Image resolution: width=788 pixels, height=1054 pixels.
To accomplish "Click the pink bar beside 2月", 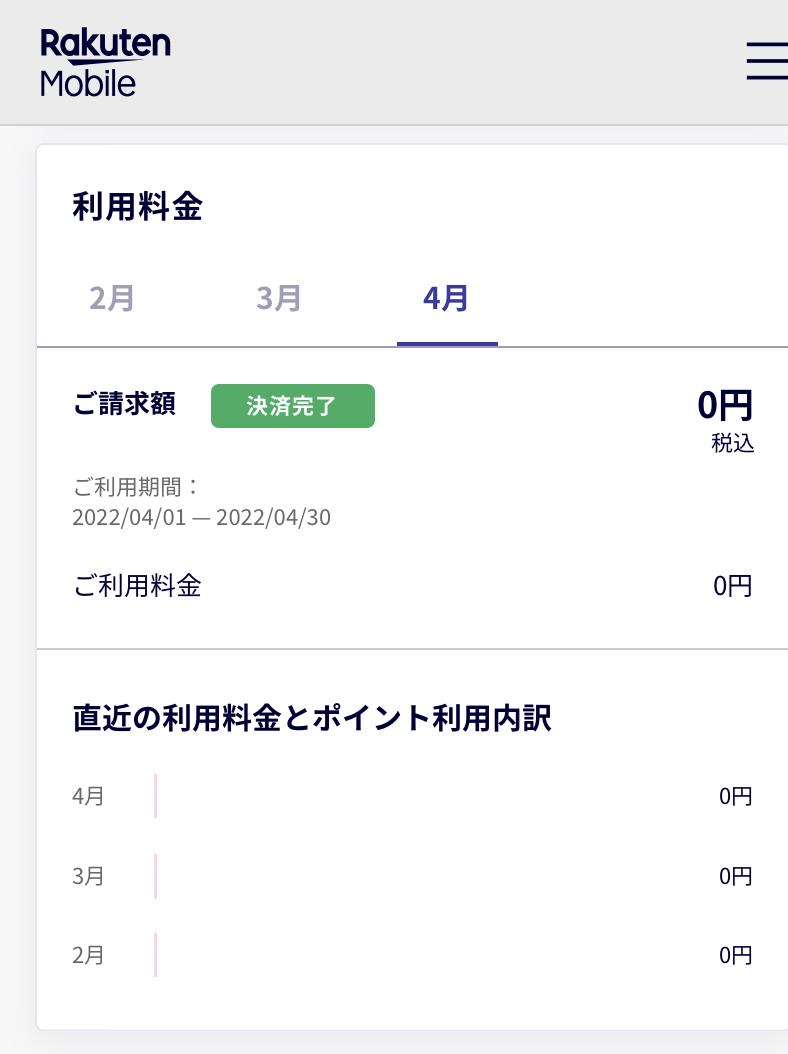I will 156,955.
